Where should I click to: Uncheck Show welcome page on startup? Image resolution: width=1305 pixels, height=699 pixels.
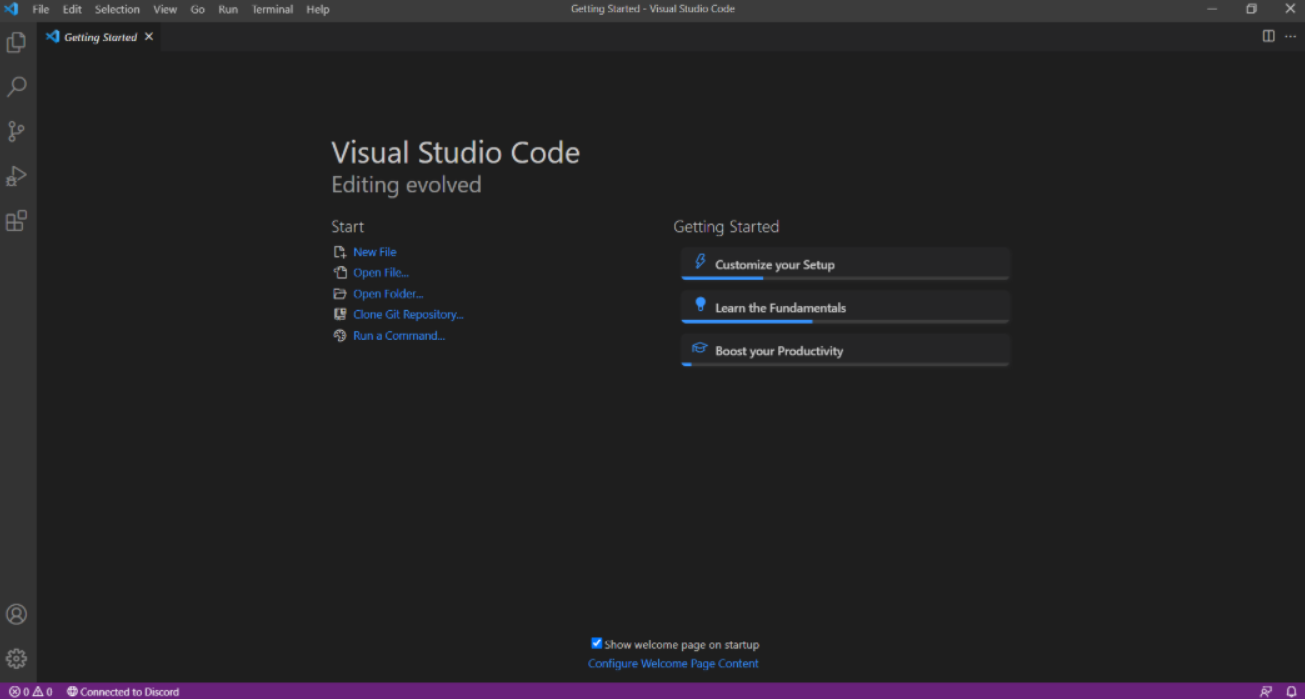click(x=596, y=643)
